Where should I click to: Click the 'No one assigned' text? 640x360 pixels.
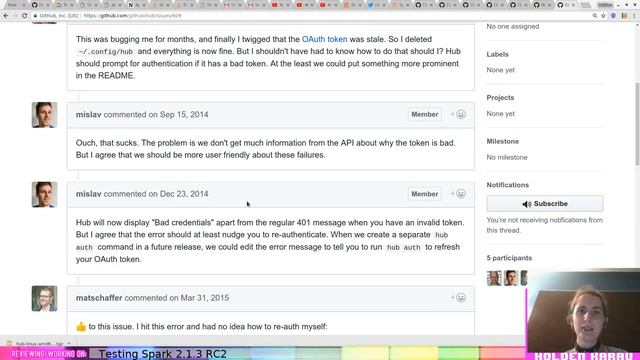point(513,27)
